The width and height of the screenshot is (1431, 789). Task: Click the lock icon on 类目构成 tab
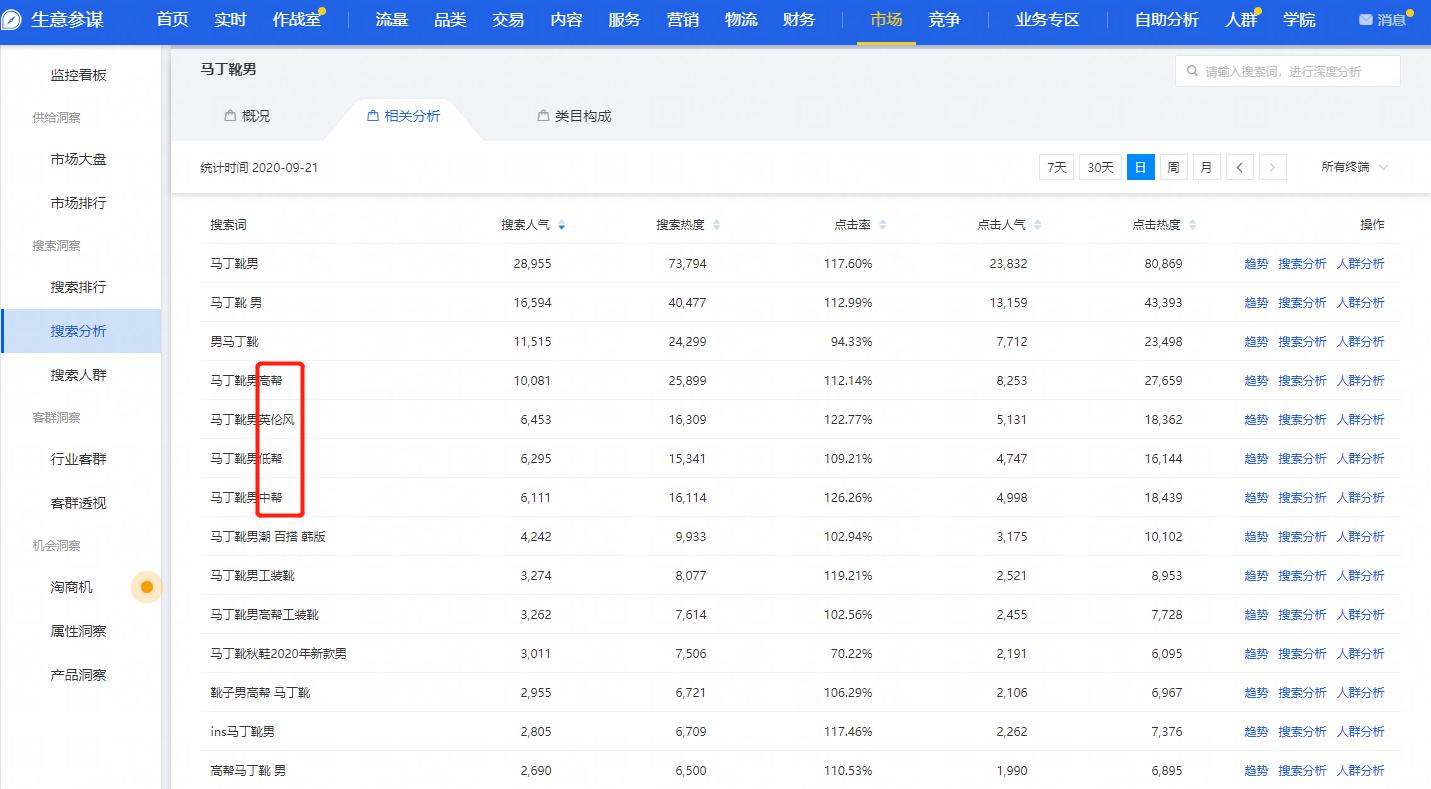542,115
